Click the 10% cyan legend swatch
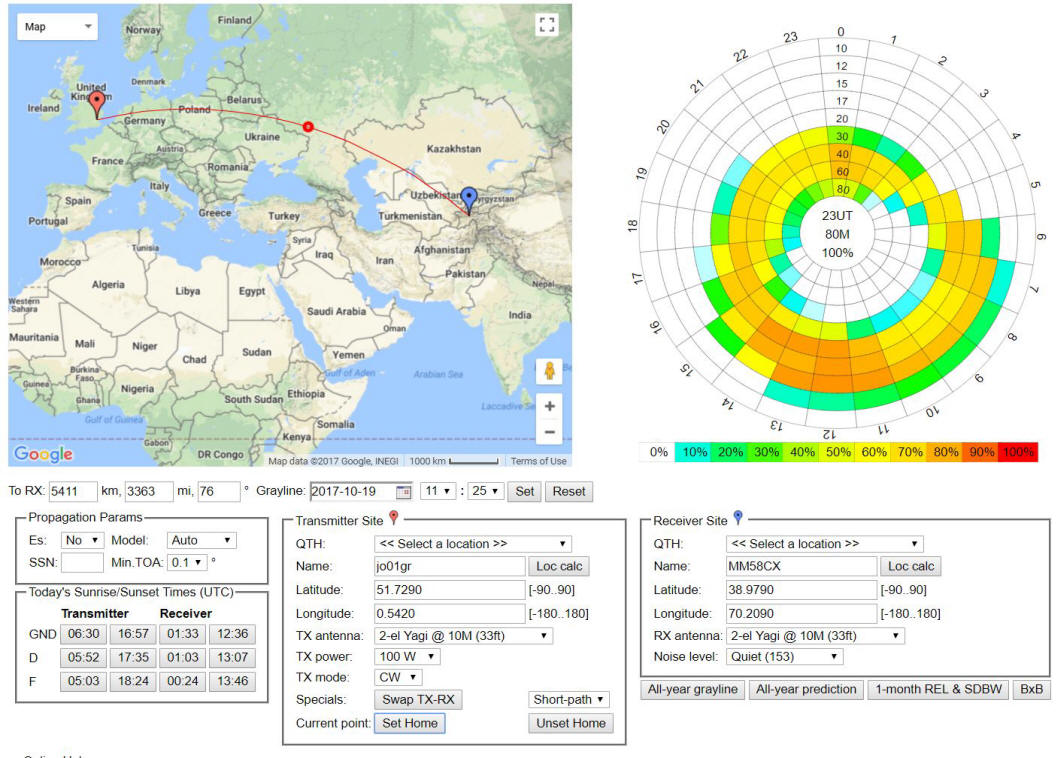 (x=694, y=452)
